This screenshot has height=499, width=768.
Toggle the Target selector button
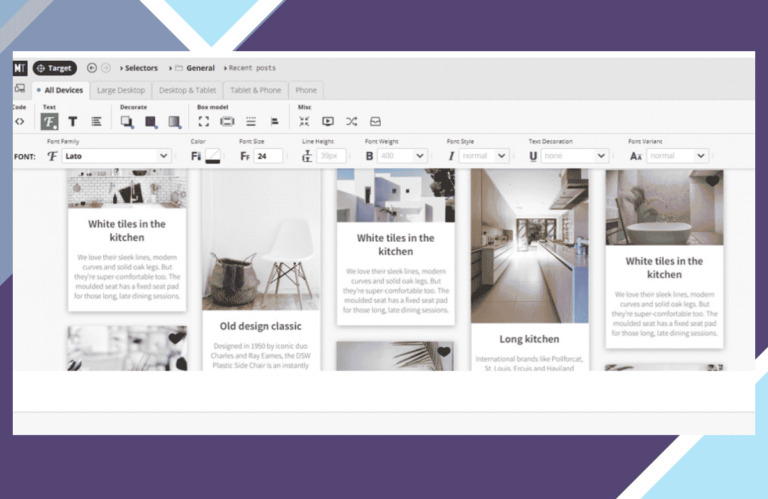point(54,68)
